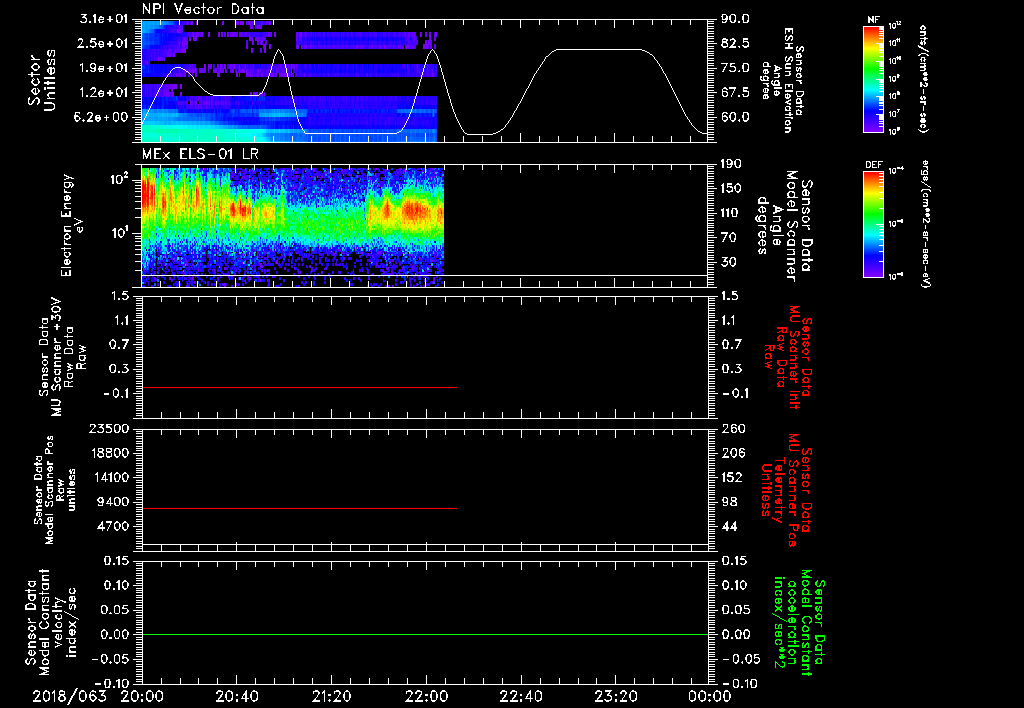The height and width of the screenshot is (708, 1024).
Task: Click the DEF color scale bar
Action: [873, 224]
